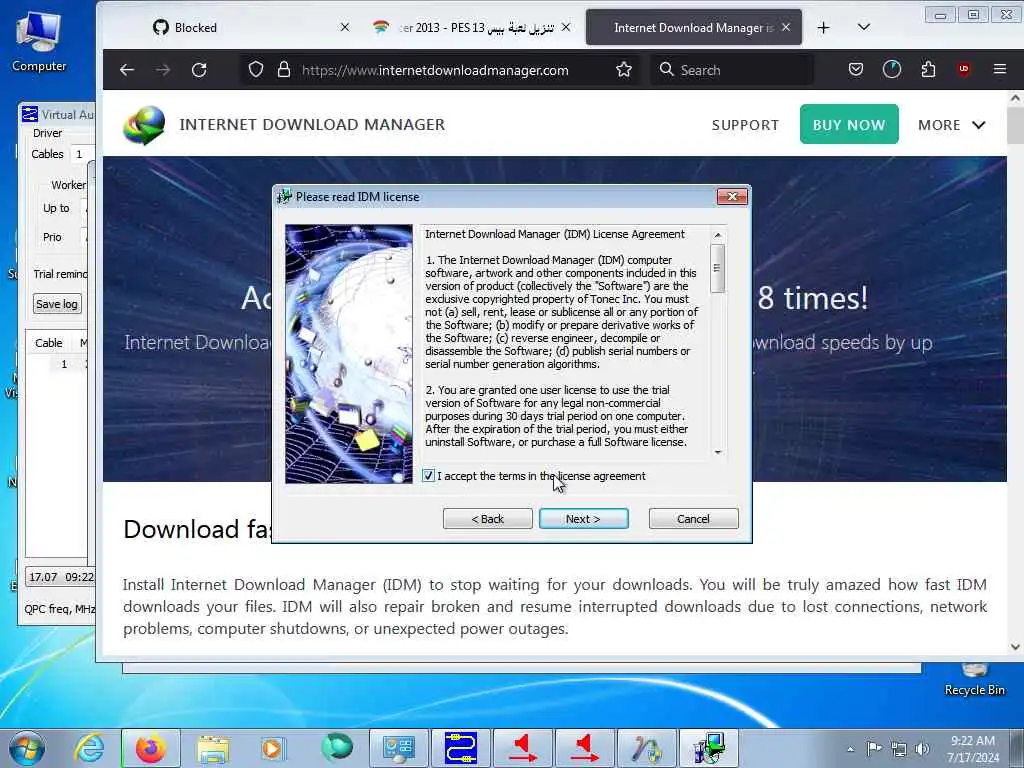Click the web page scrollbar up arrow
Viewport: 1024px width, 768px height.
pyautogui.click(x=1015, y=99)
